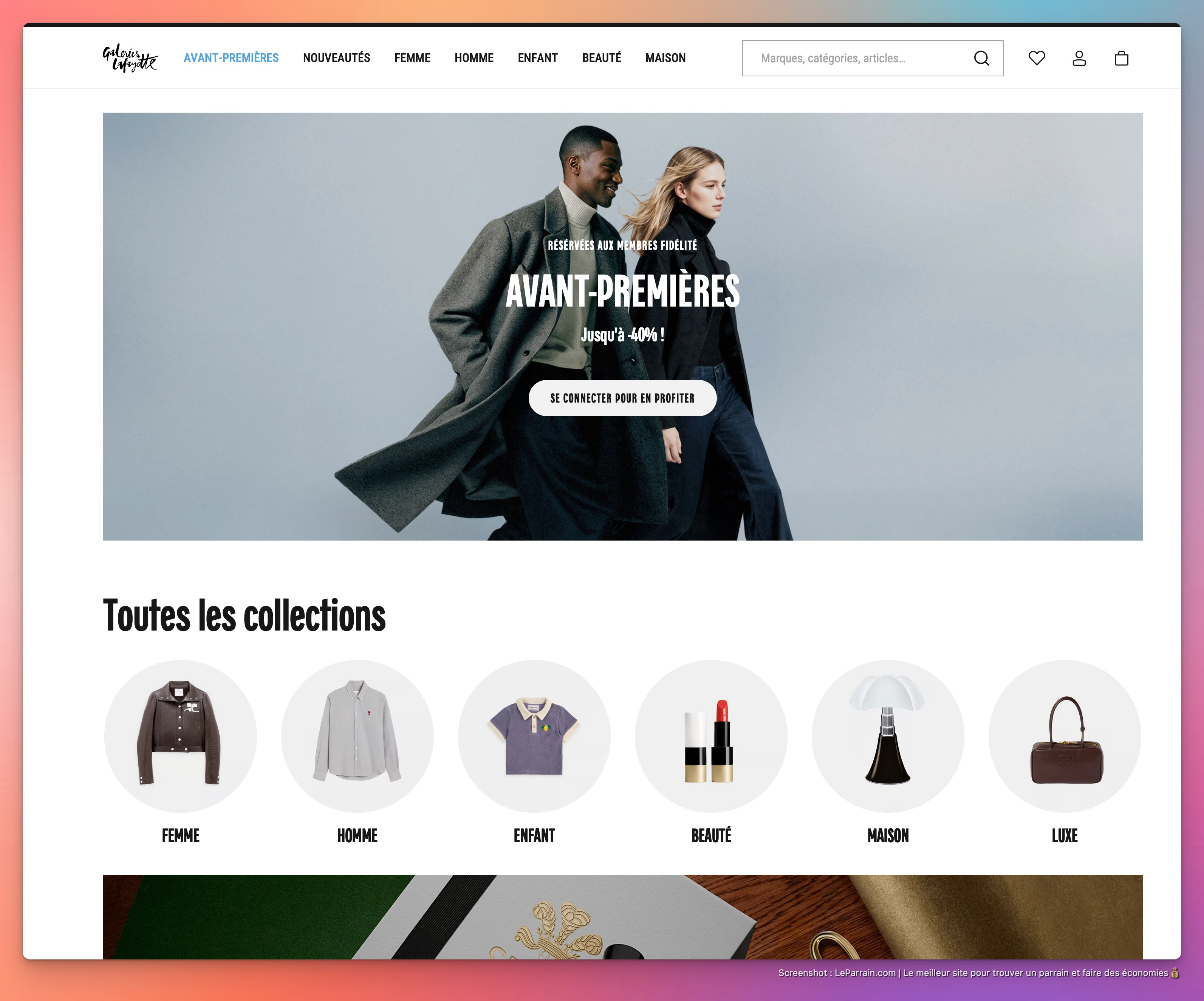Open the Avant-Premières menu item
Image resolution: width=1204 pixels, height=1001 pixels.
pyautogui.click(x=231, y=58)
